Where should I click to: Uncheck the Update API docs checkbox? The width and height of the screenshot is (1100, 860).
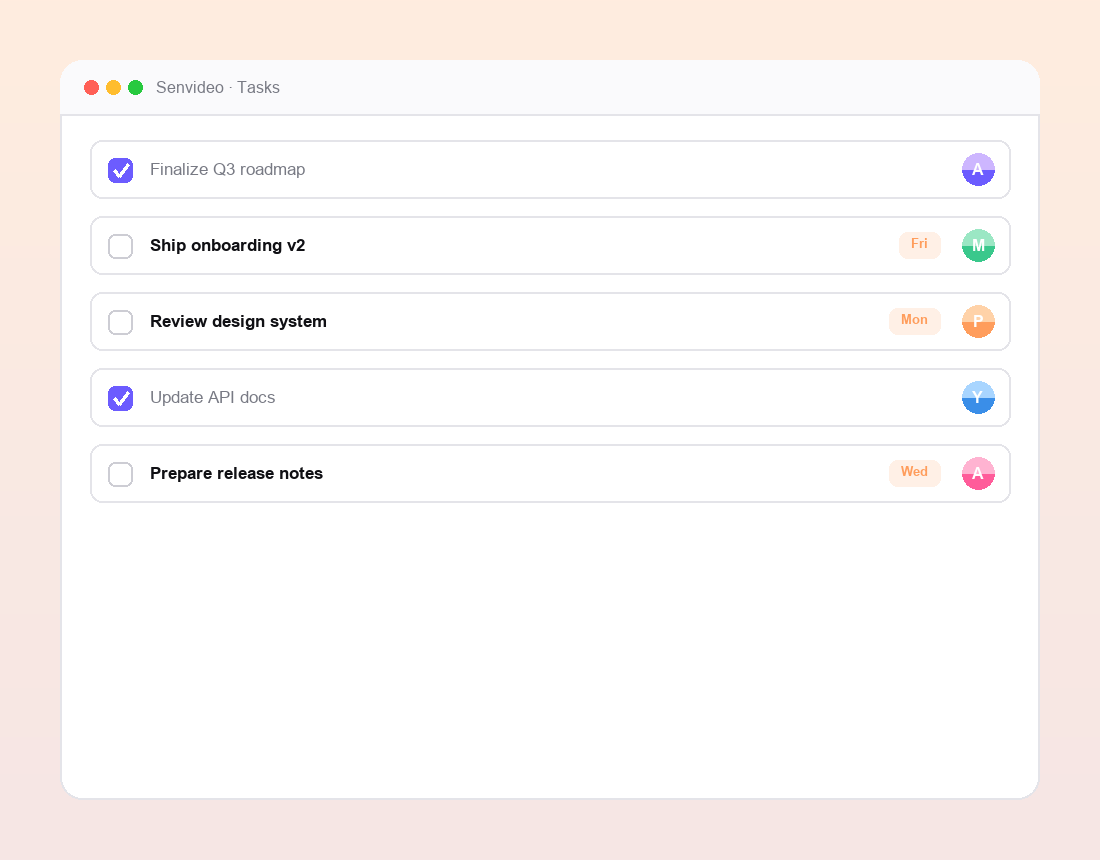(x=121, y=398)
